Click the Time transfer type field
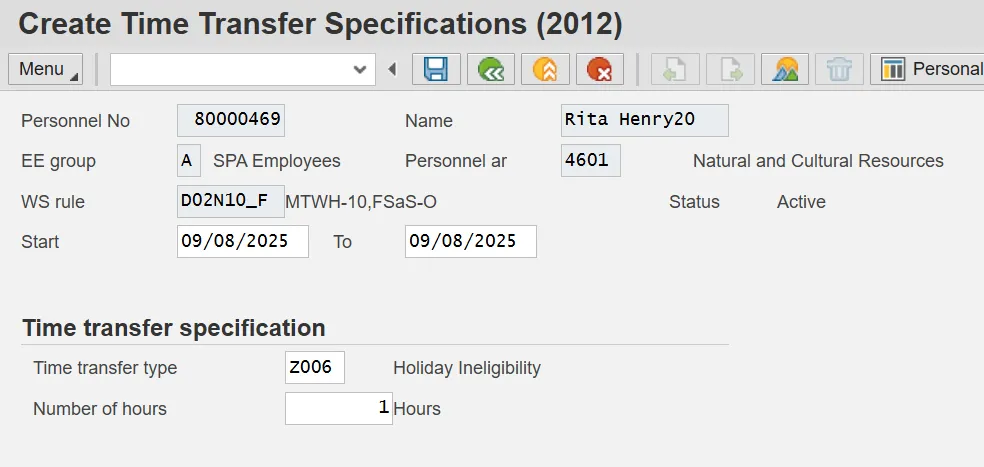The image size is (984, 467). coord(314,367)
